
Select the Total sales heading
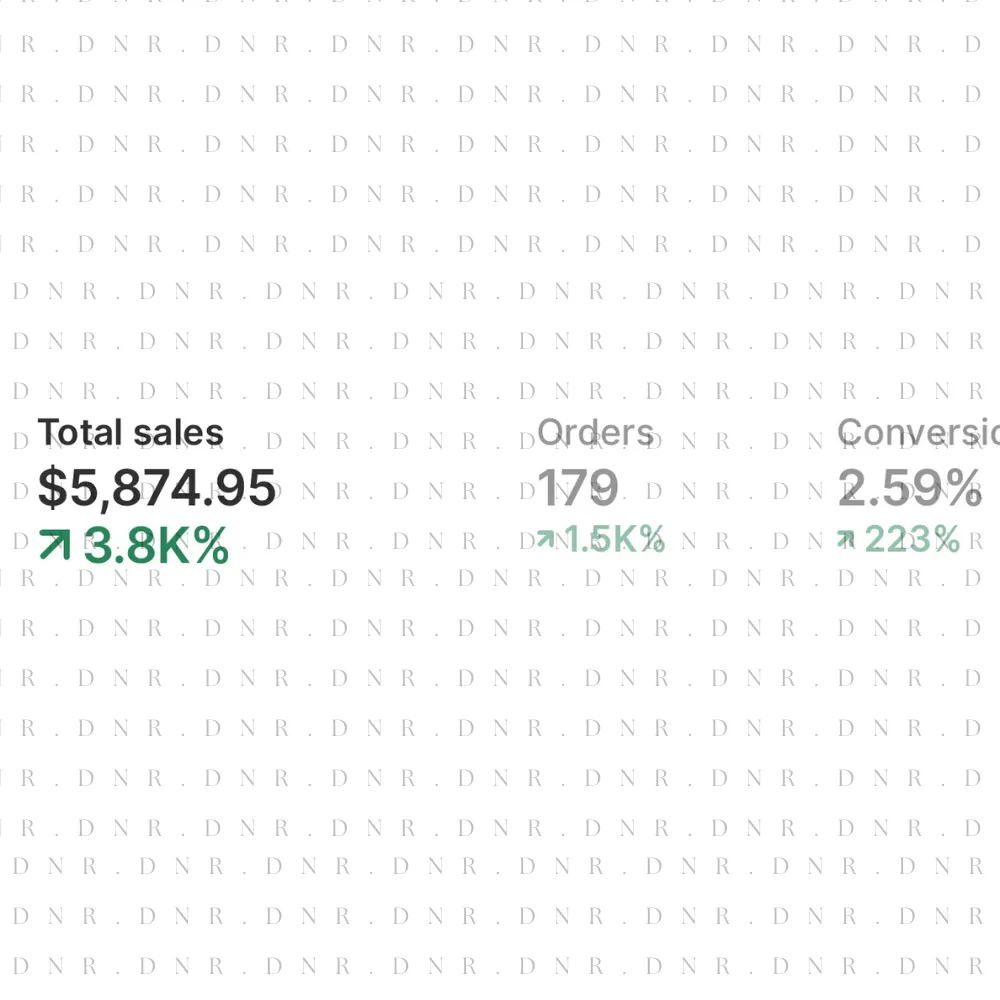click(130, 433)
